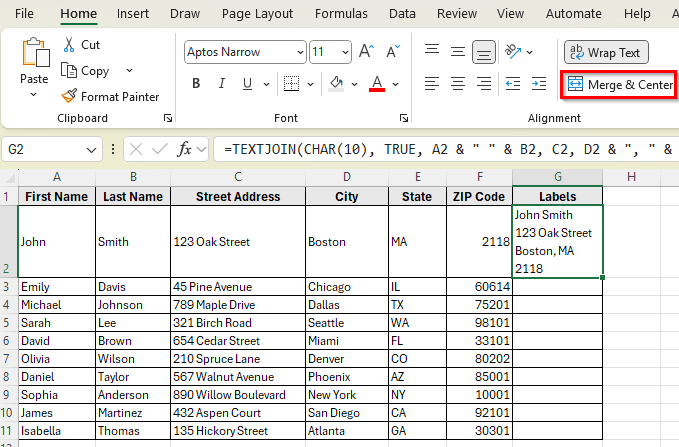679x447 pixels.
Task: Open the Formulas ribbon tab
Action: pyautogui.click(x=341, y=14)
